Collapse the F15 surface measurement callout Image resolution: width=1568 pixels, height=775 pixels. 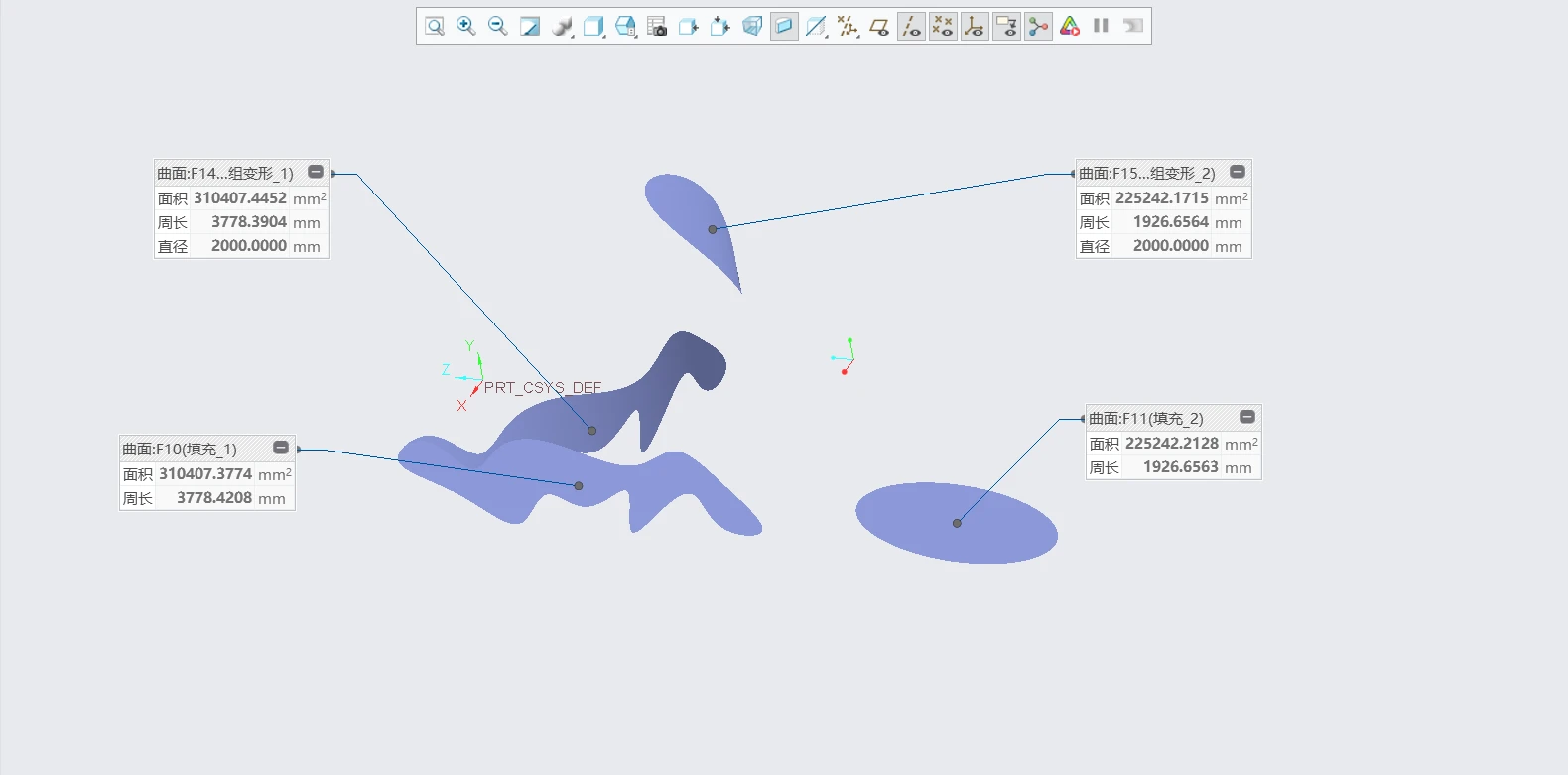coord(1238,172)
